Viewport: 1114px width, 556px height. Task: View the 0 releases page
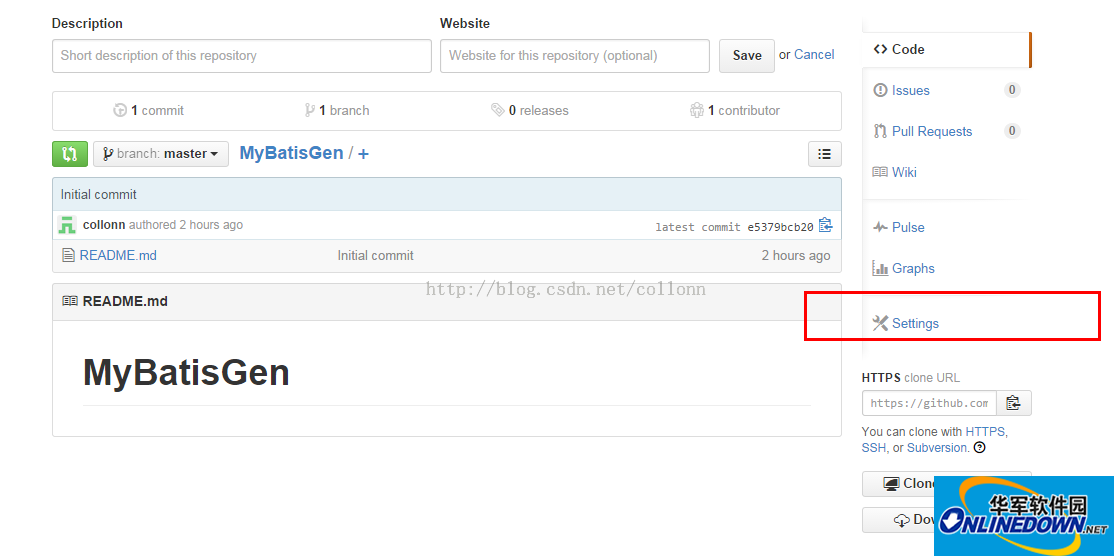530,110
